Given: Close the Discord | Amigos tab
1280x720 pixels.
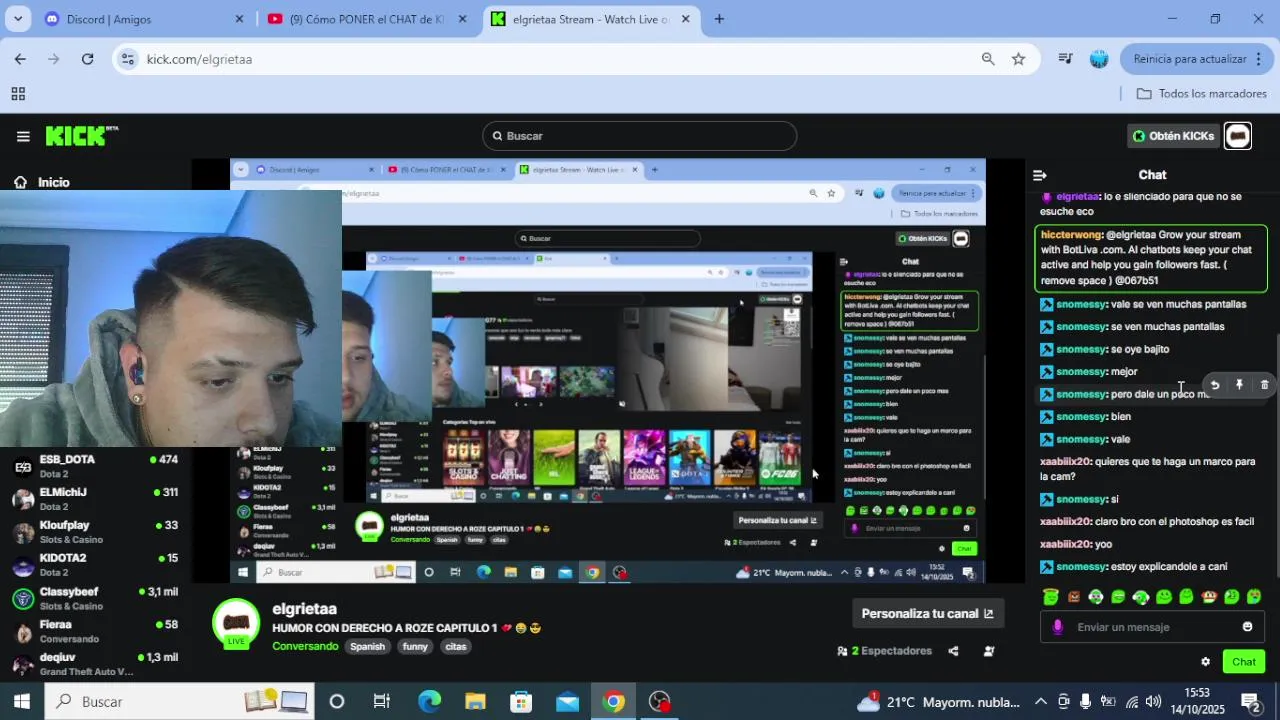Looking at the screenshot, I should point(239,19).
